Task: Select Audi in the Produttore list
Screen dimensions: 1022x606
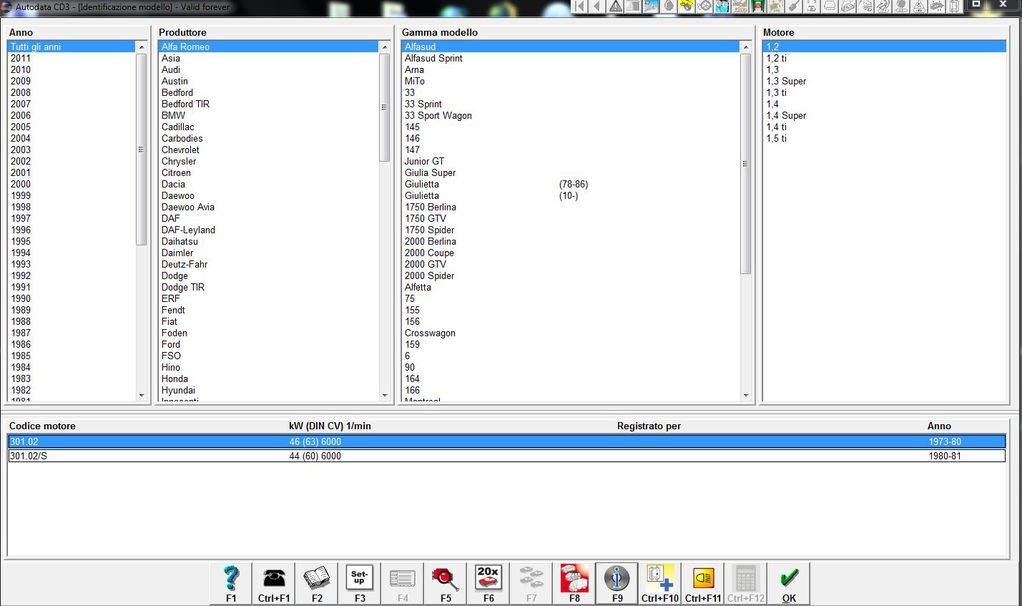Action: (269, 70)
